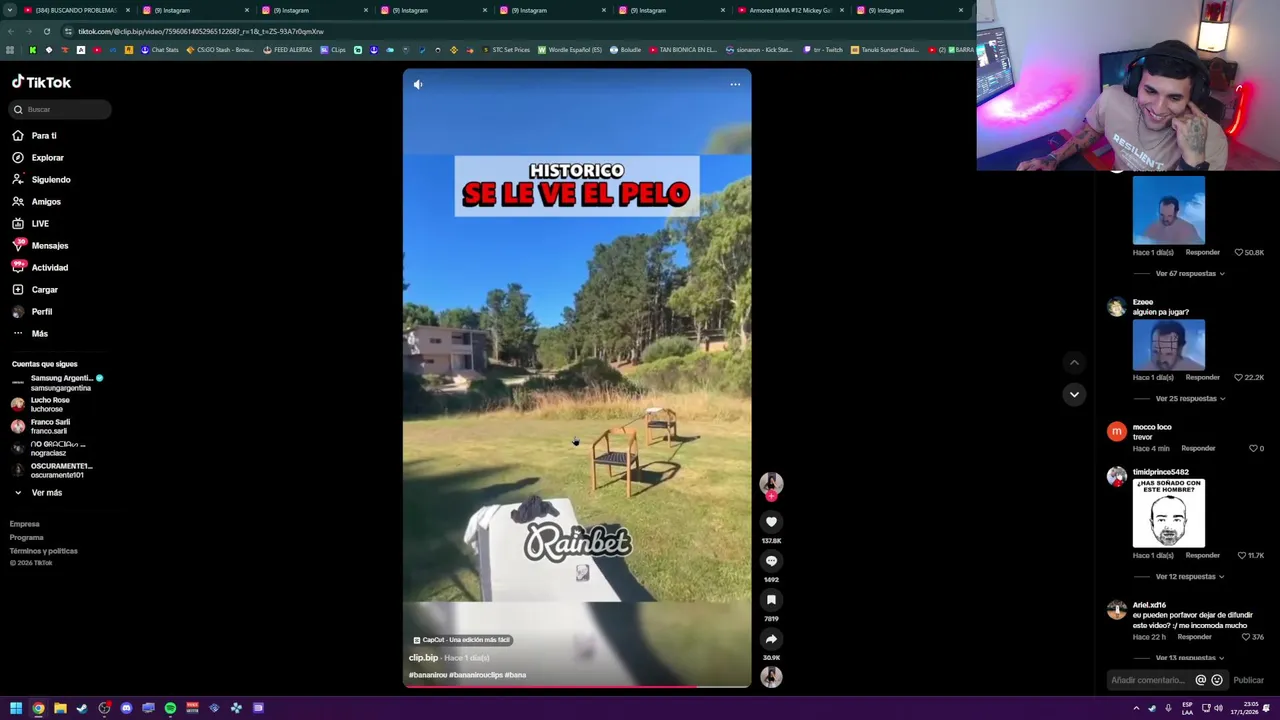Open Samsung Argentina followed account
Viewport: 1280px width, 720px height.
pyautogui.click(x=57, y=383)
